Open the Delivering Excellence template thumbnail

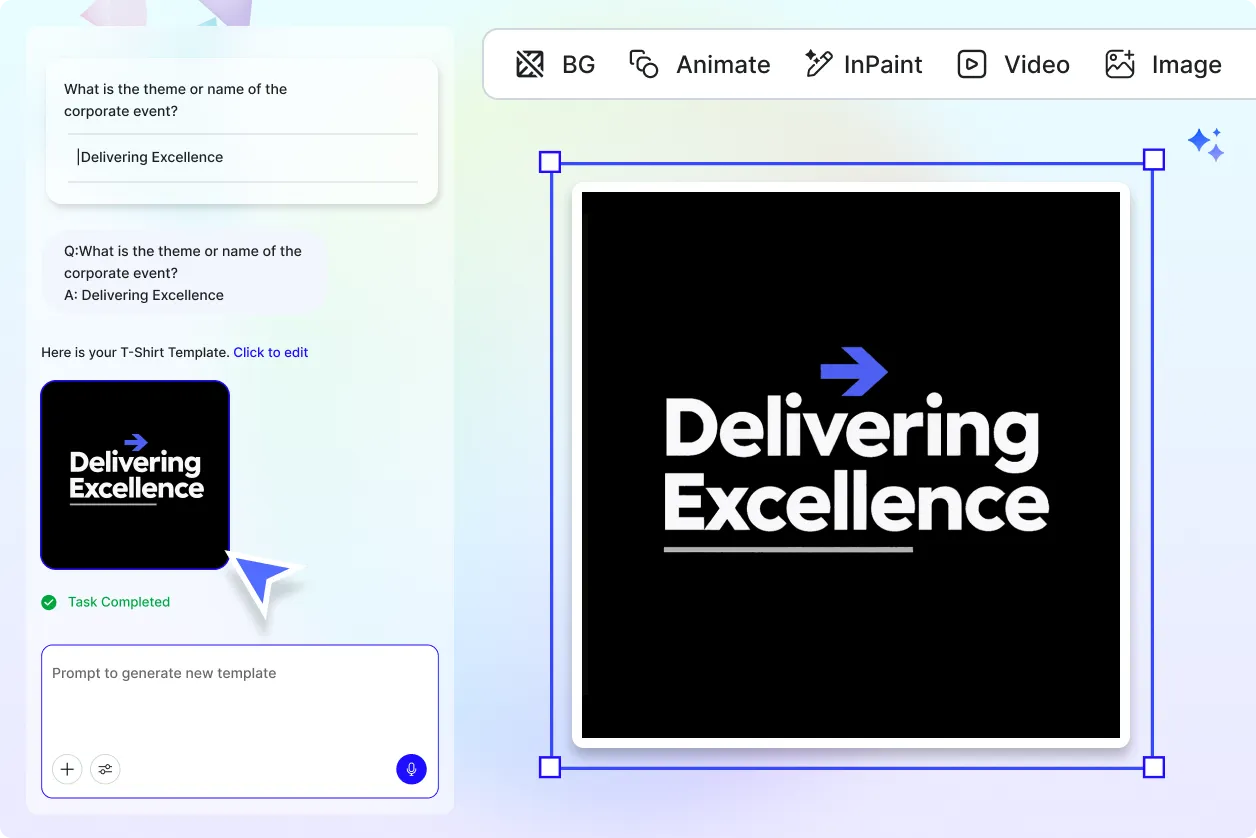click(135, 475)
